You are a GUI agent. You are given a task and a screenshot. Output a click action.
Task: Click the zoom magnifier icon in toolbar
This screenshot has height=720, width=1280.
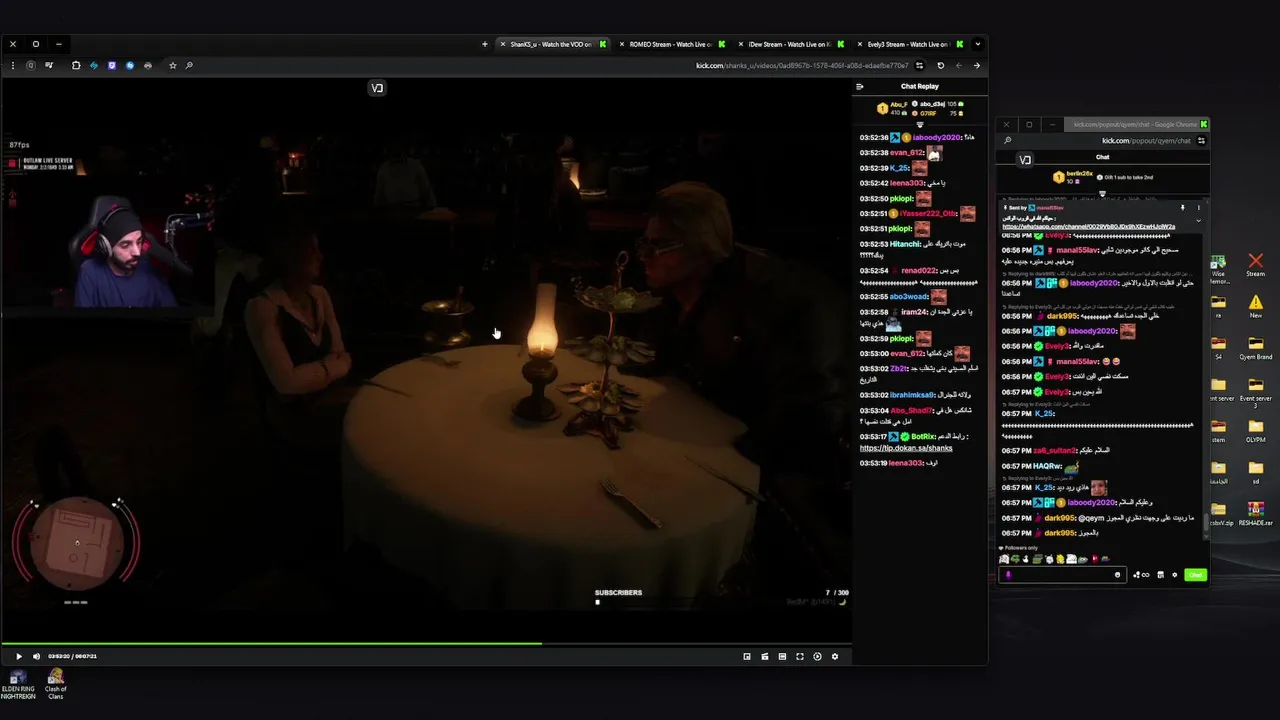pyautogui.click(x=189, y=65)
